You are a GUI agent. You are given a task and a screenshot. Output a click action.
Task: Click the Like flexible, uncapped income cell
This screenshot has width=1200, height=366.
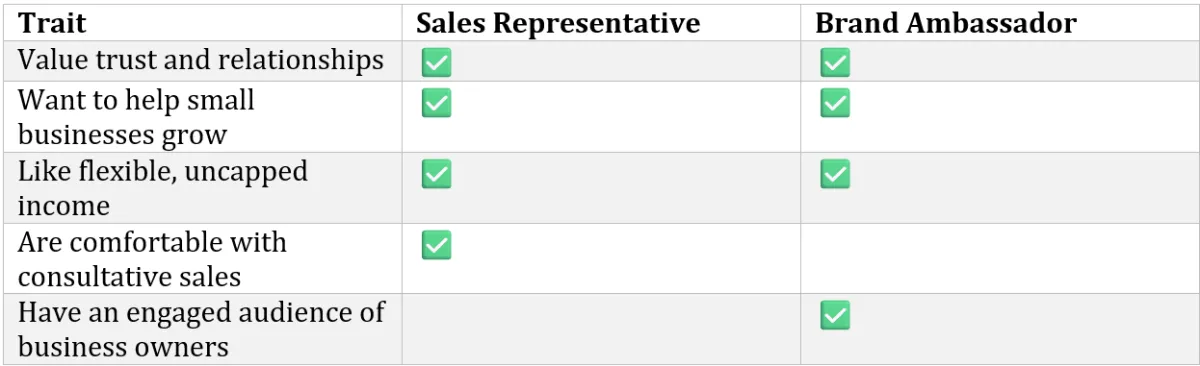[x=201, y=188]
